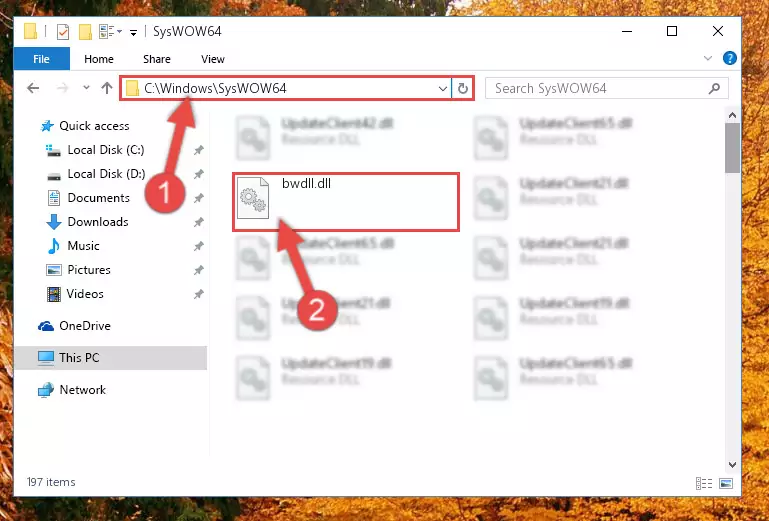Image resolution: width=769 pixels, height=521 pixels.
Task: Click the Properties icon in quick access toolbar
Action: point(63,32)
